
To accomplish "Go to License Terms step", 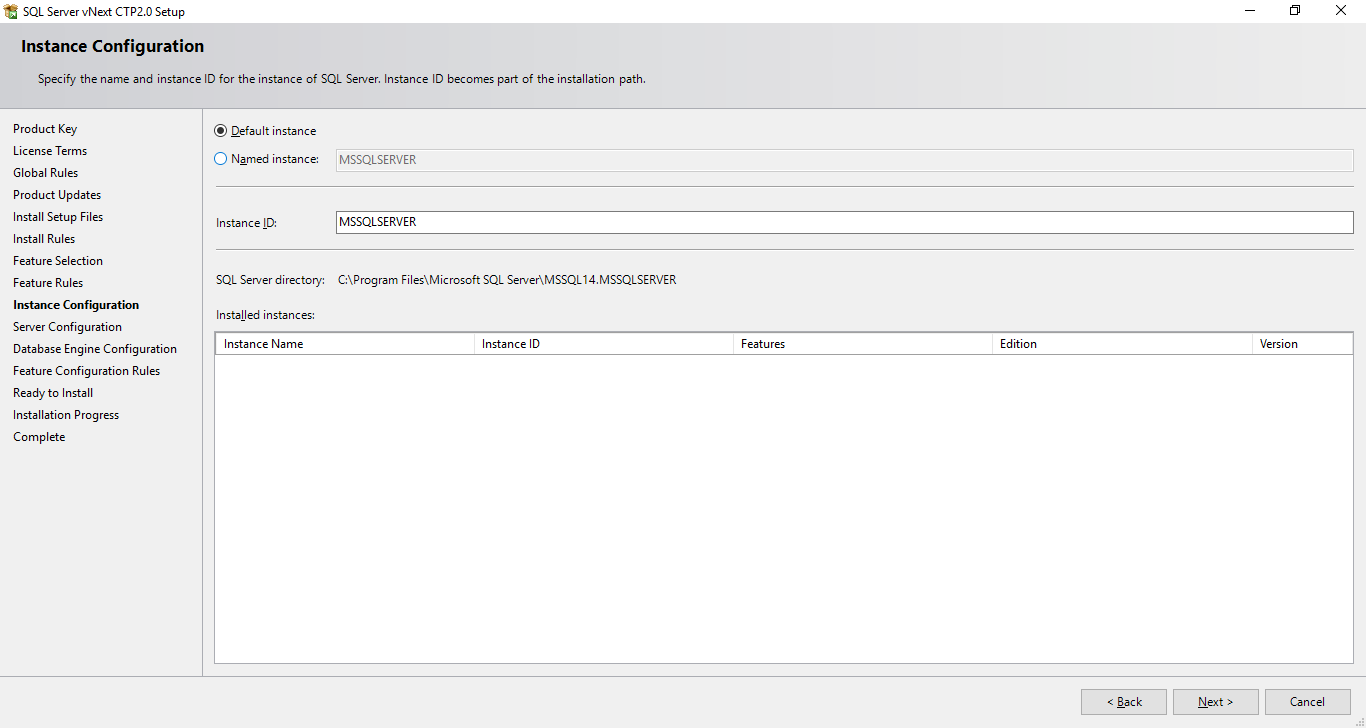I will (50, 151).
